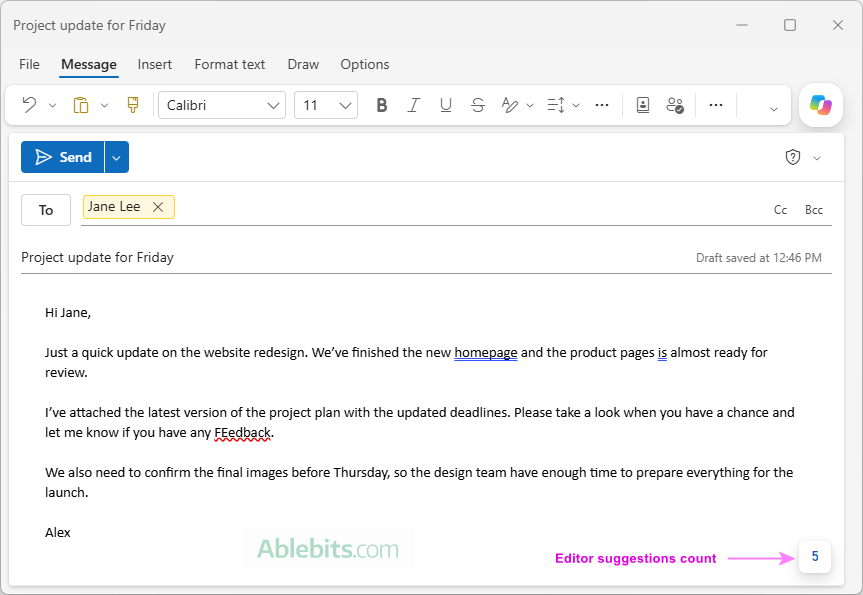
Task: Expand the sensitivity dropdown chevron
Action: [817, 159]
